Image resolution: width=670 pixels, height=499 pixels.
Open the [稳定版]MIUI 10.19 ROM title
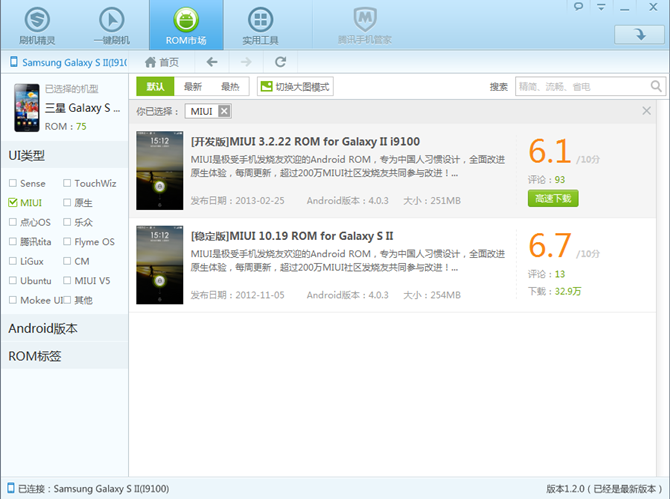(292, 236)
